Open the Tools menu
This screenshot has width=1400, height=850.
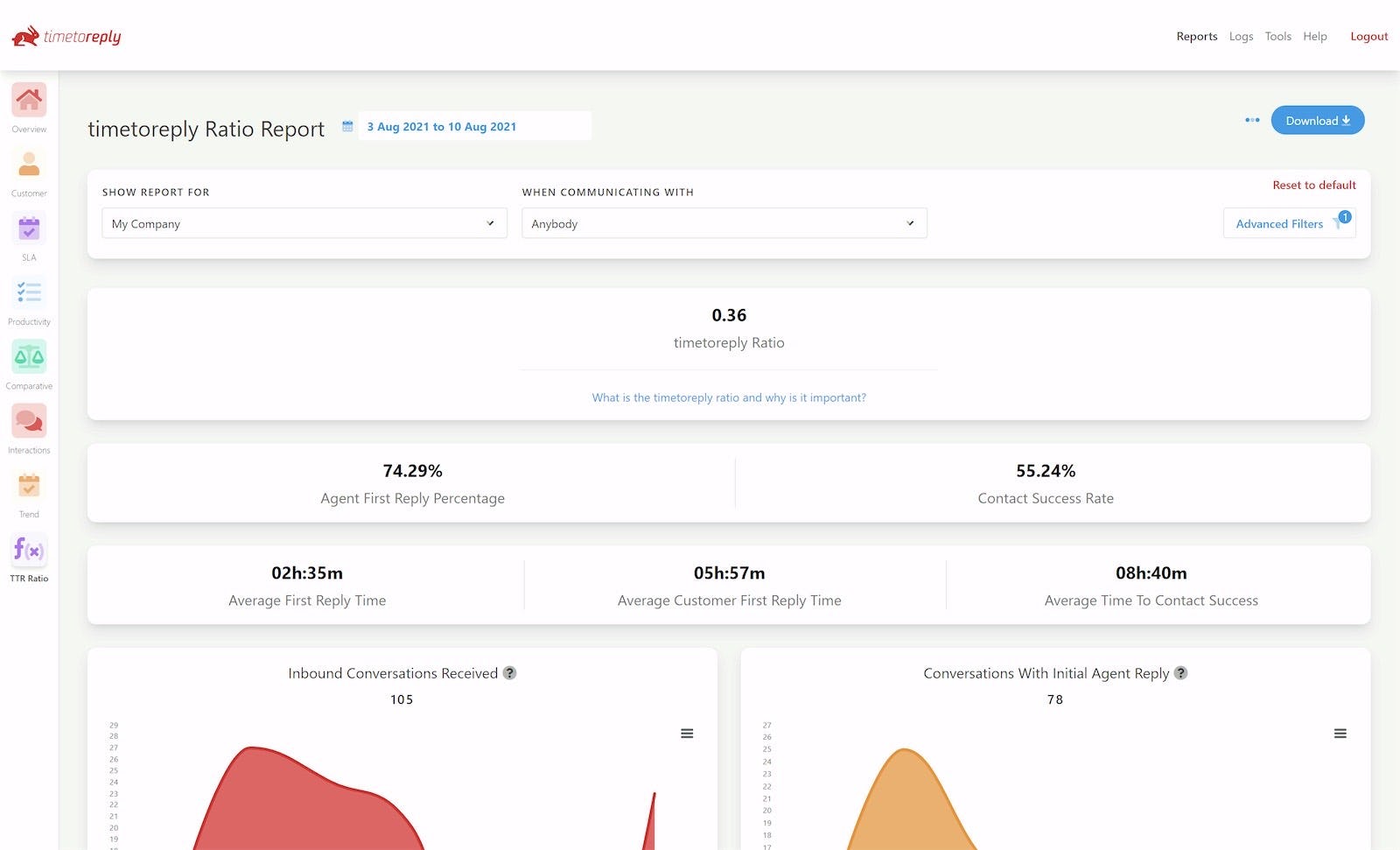coord(1277,36)
